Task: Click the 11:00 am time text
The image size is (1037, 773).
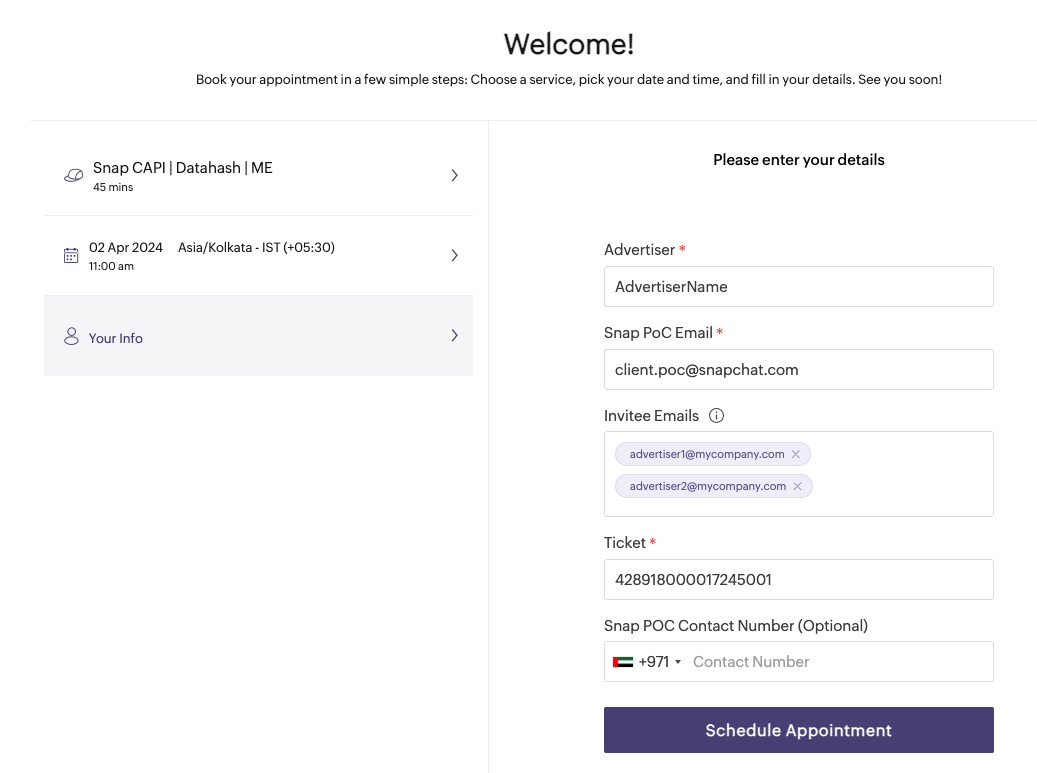Action: pyautogui.click(x=111, y=266)
